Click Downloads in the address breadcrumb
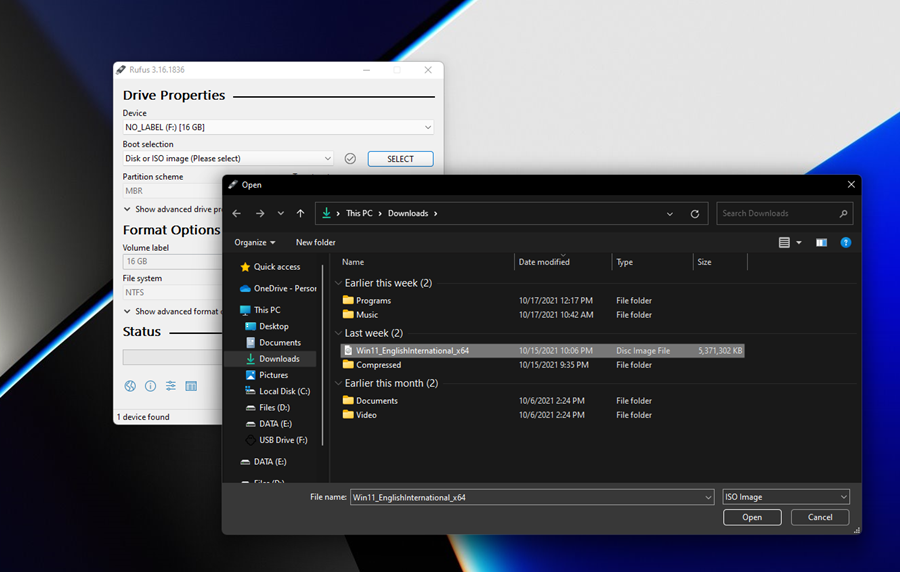 pyautogui.click(x=408, y=213)
